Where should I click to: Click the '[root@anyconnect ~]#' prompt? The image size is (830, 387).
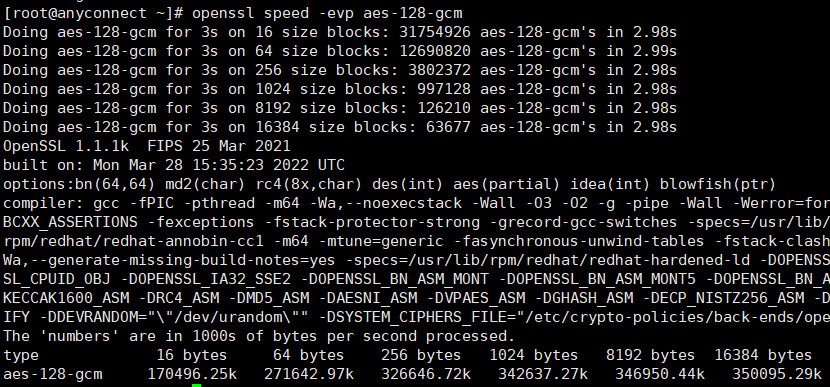click(93, 14)
